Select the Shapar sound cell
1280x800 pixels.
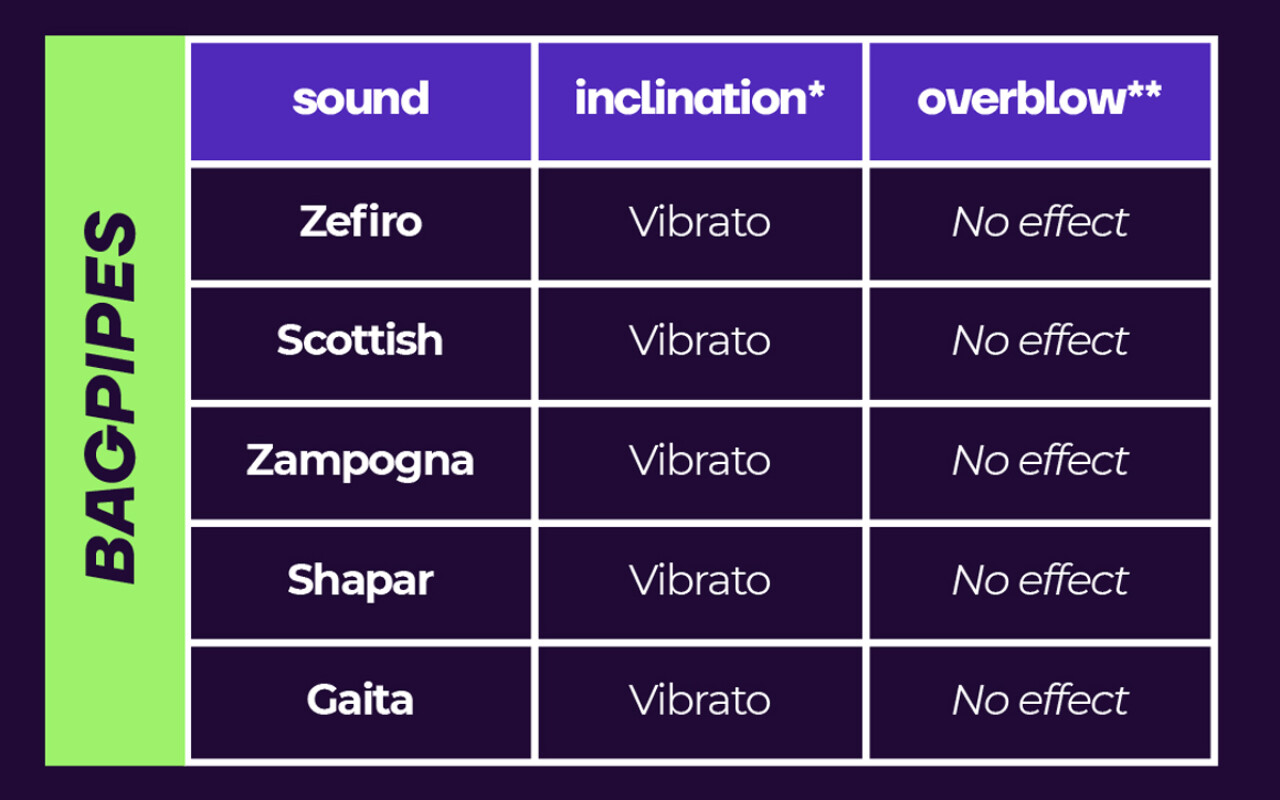click(360, 582)
